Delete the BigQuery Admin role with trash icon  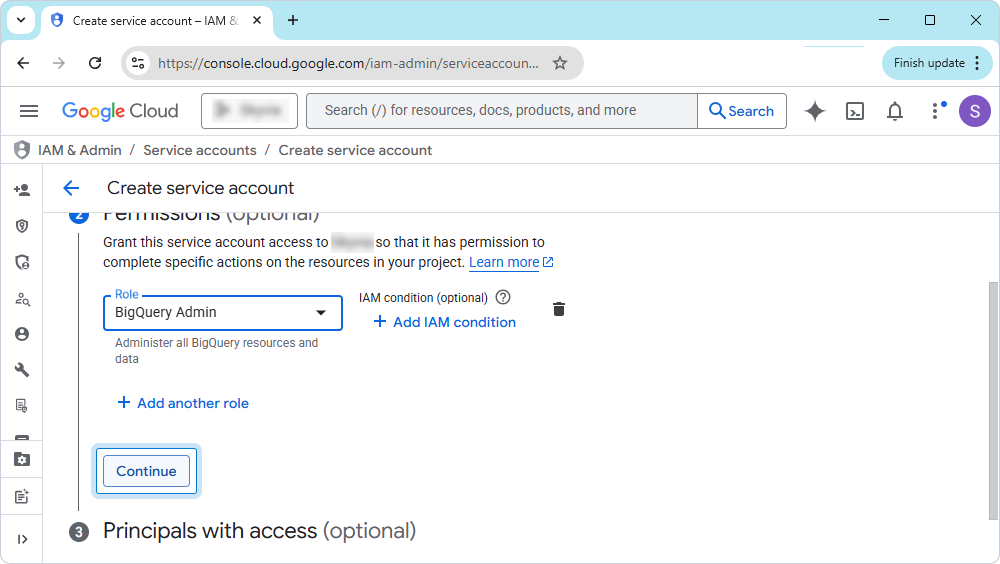click(559, 309)
